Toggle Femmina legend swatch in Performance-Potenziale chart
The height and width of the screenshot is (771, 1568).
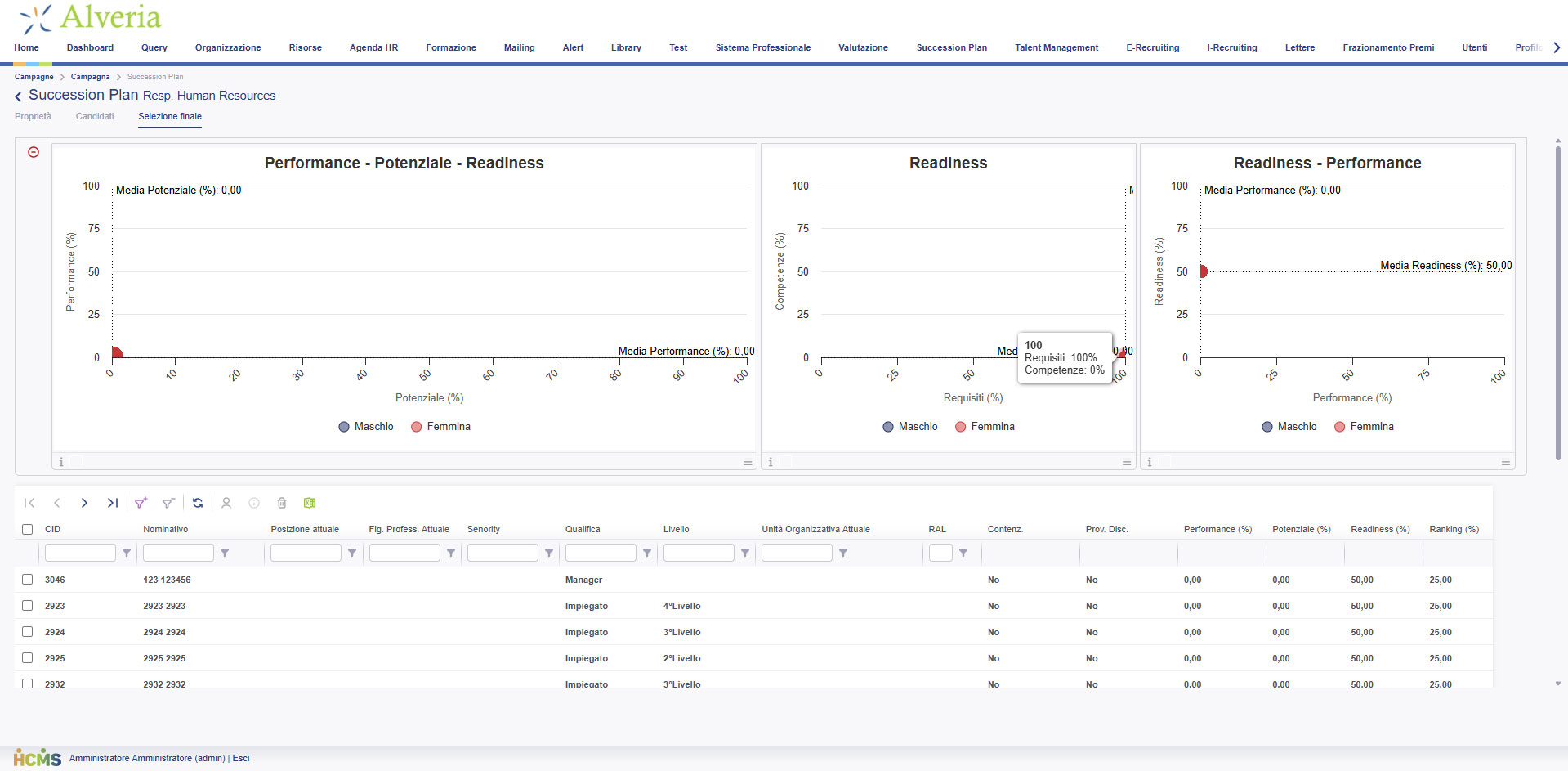417,427
